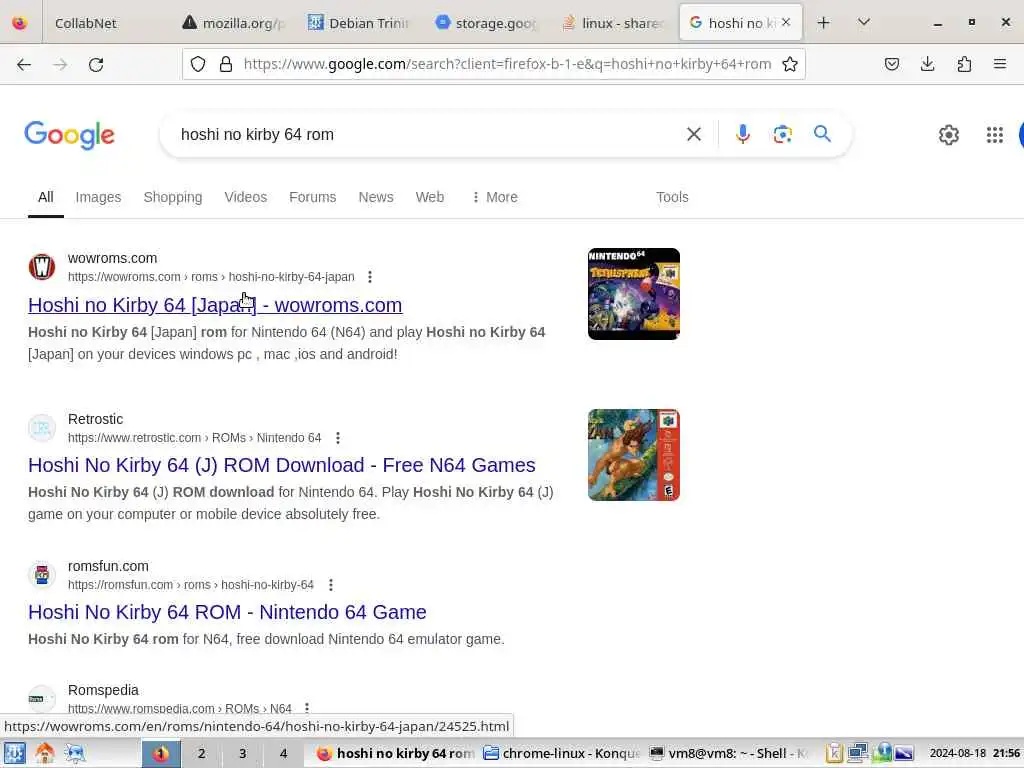The height and width of the screenshot is (768, 1024).
Task: Open options for Retrostic result
Action: (338, 438)
